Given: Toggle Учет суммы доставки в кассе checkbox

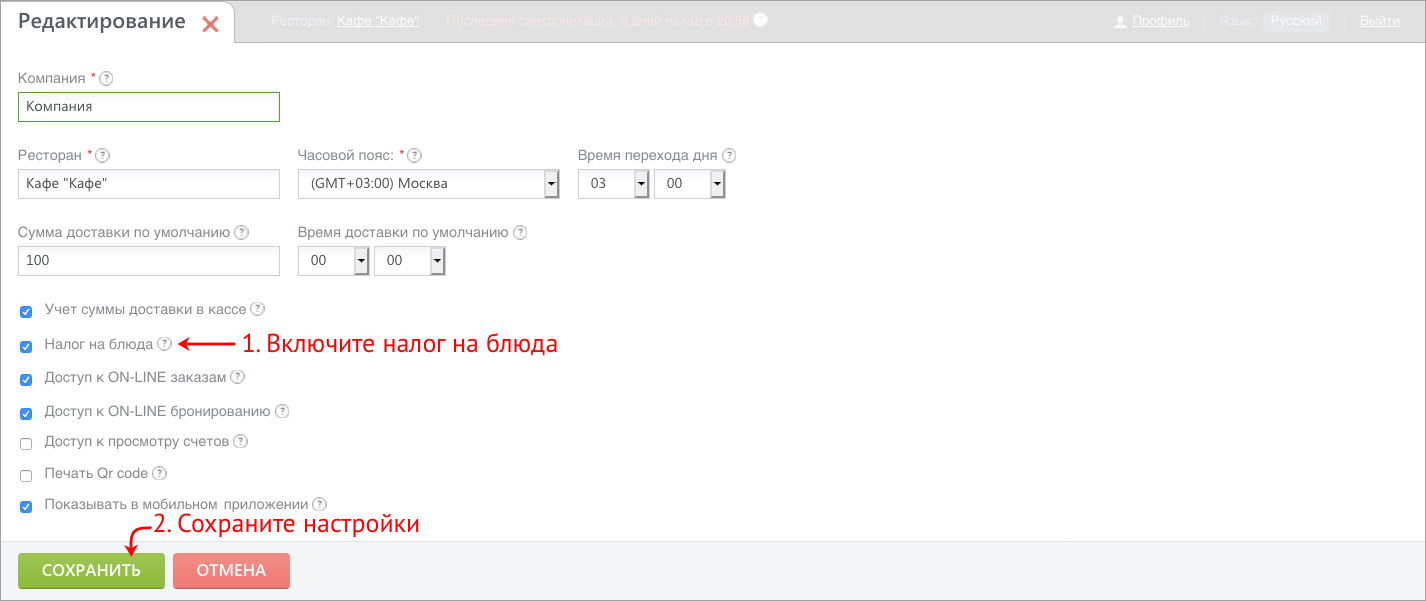Looking at the screenshot, I should [x=26, y=312].
